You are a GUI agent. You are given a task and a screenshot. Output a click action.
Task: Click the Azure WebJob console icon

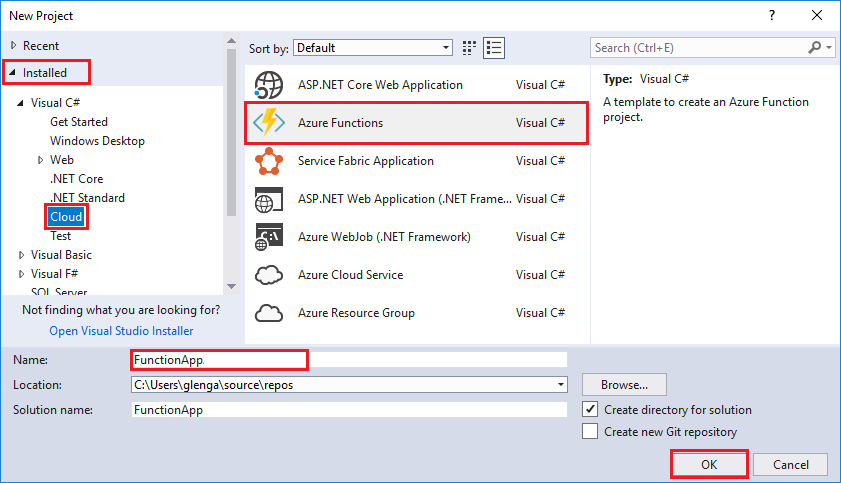(269, 237)
